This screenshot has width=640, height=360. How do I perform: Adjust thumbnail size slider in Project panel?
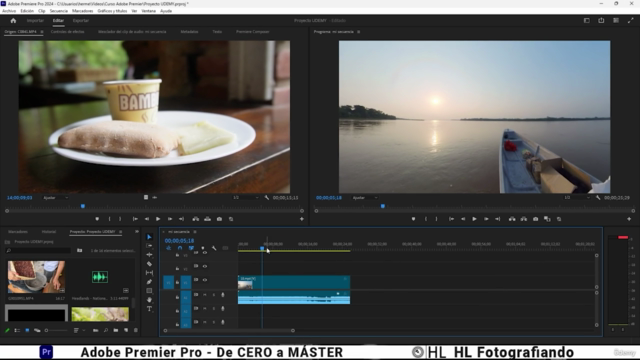[57, 330]
